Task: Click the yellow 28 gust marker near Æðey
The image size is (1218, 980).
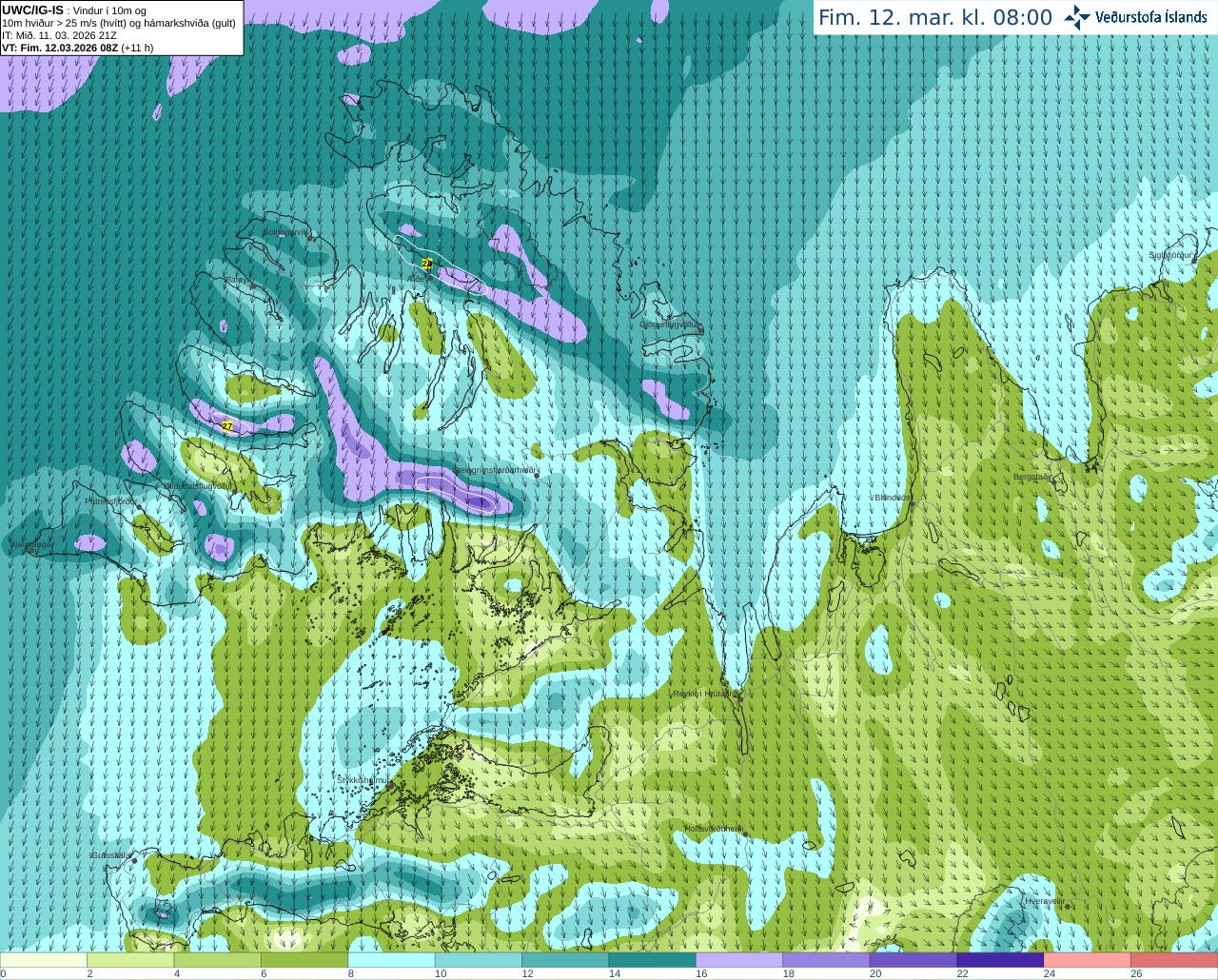Action: click(426, 264)
